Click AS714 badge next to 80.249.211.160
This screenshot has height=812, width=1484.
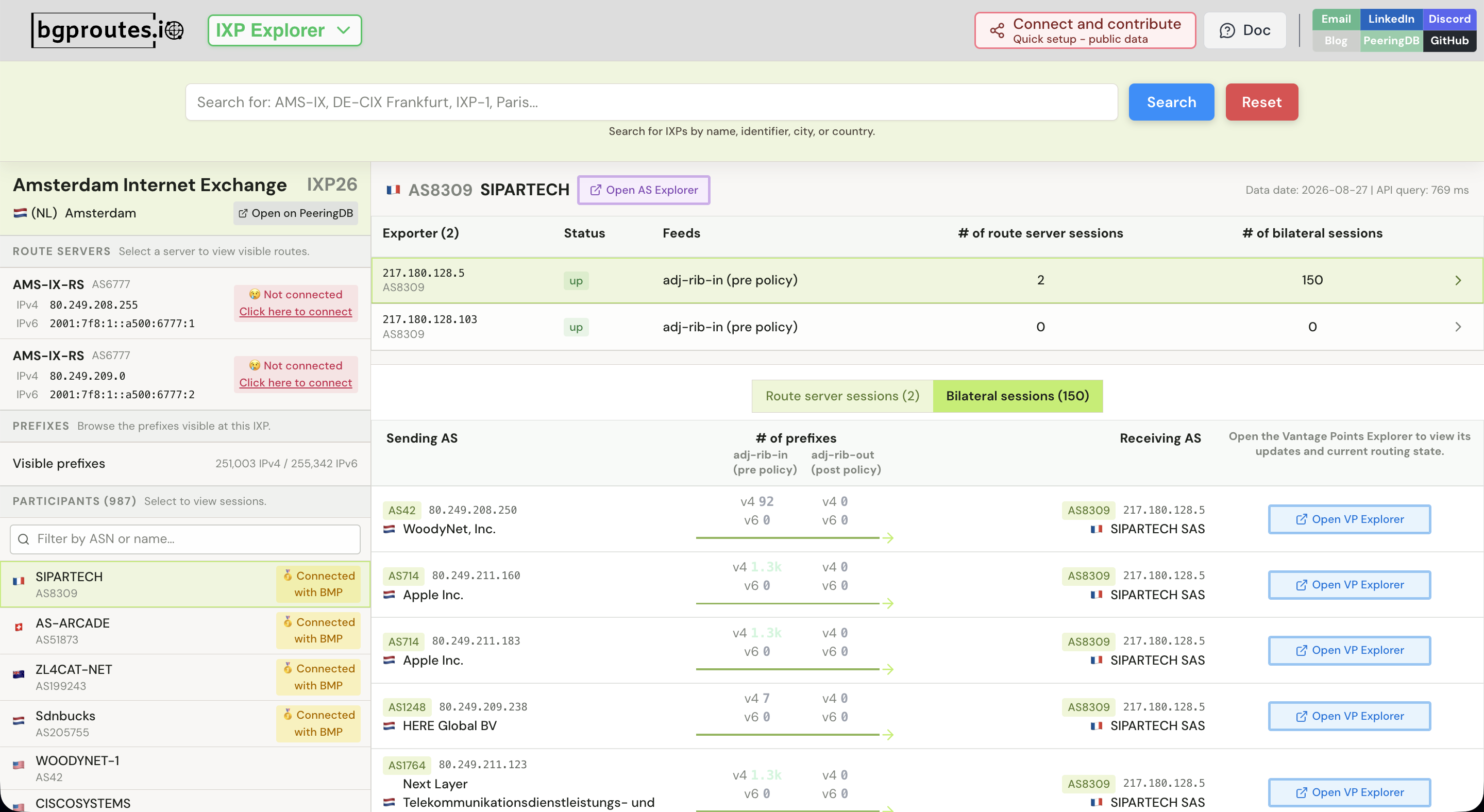click(x=403, y=576)
